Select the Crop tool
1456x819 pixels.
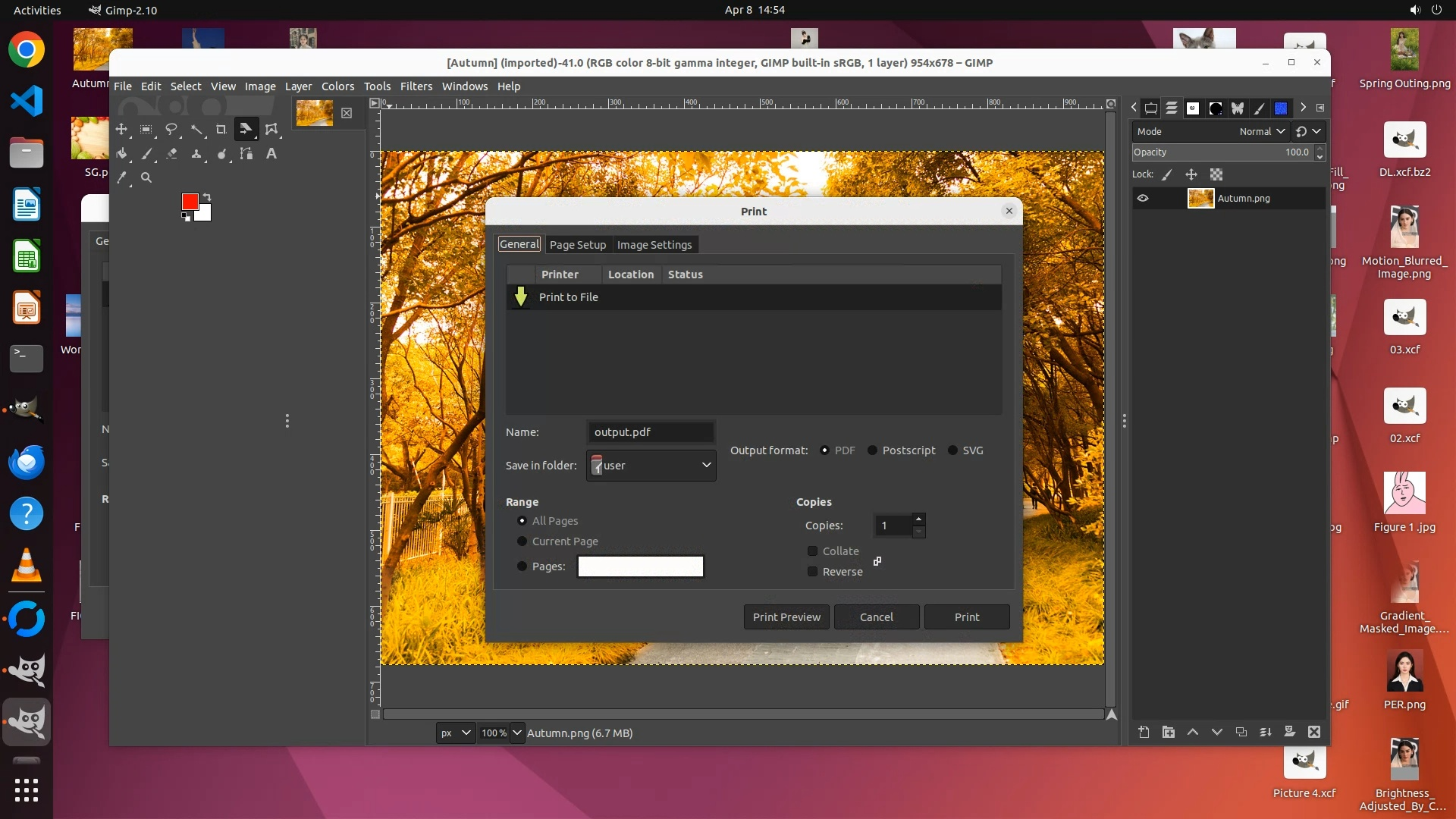tap(221, 130)
